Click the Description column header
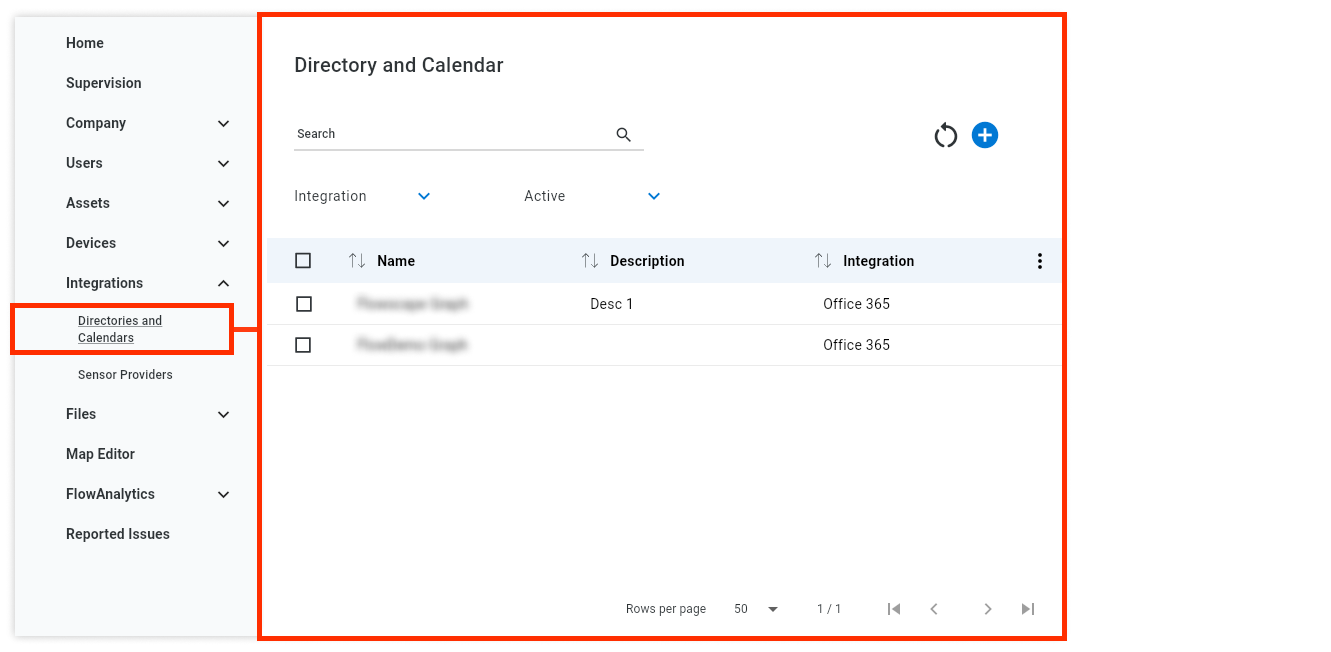This screenshot has width=1331, height=652. pos(647,261)
